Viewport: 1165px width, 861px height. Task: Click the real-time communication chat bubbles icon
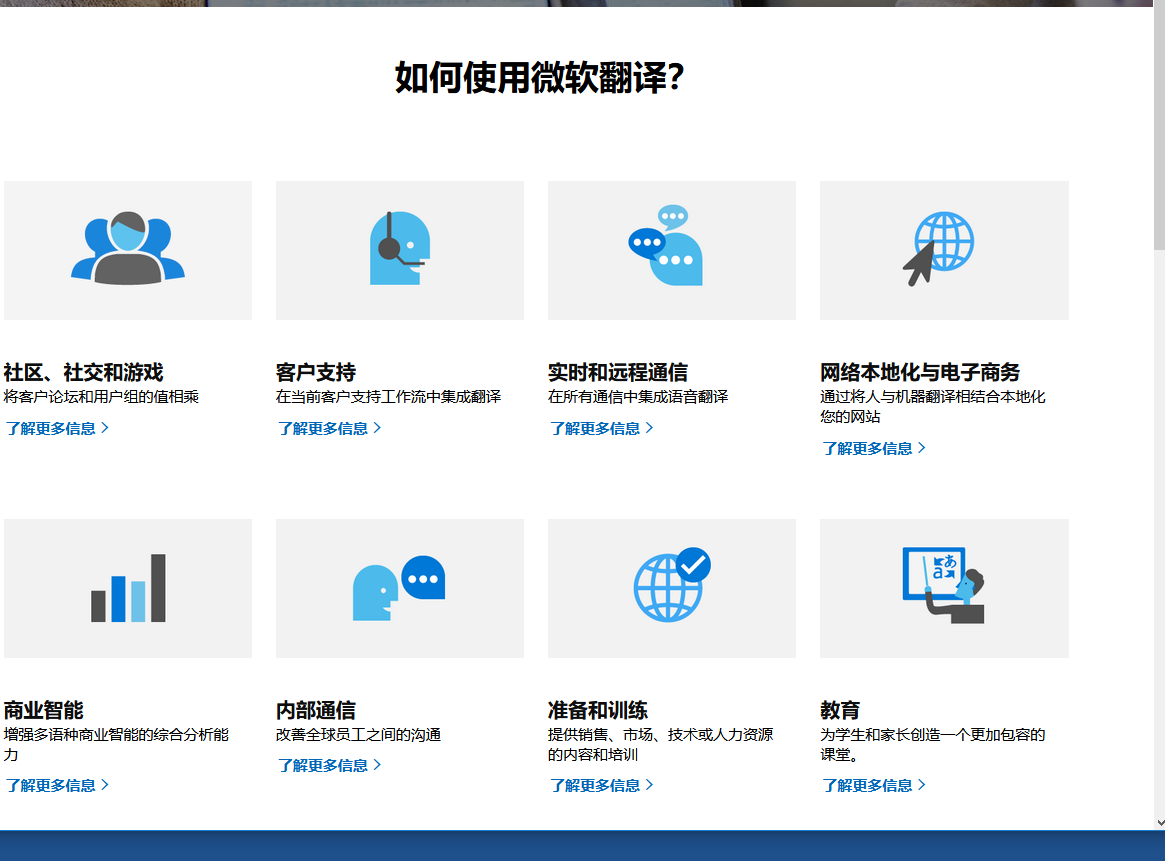tap(666, 246)
